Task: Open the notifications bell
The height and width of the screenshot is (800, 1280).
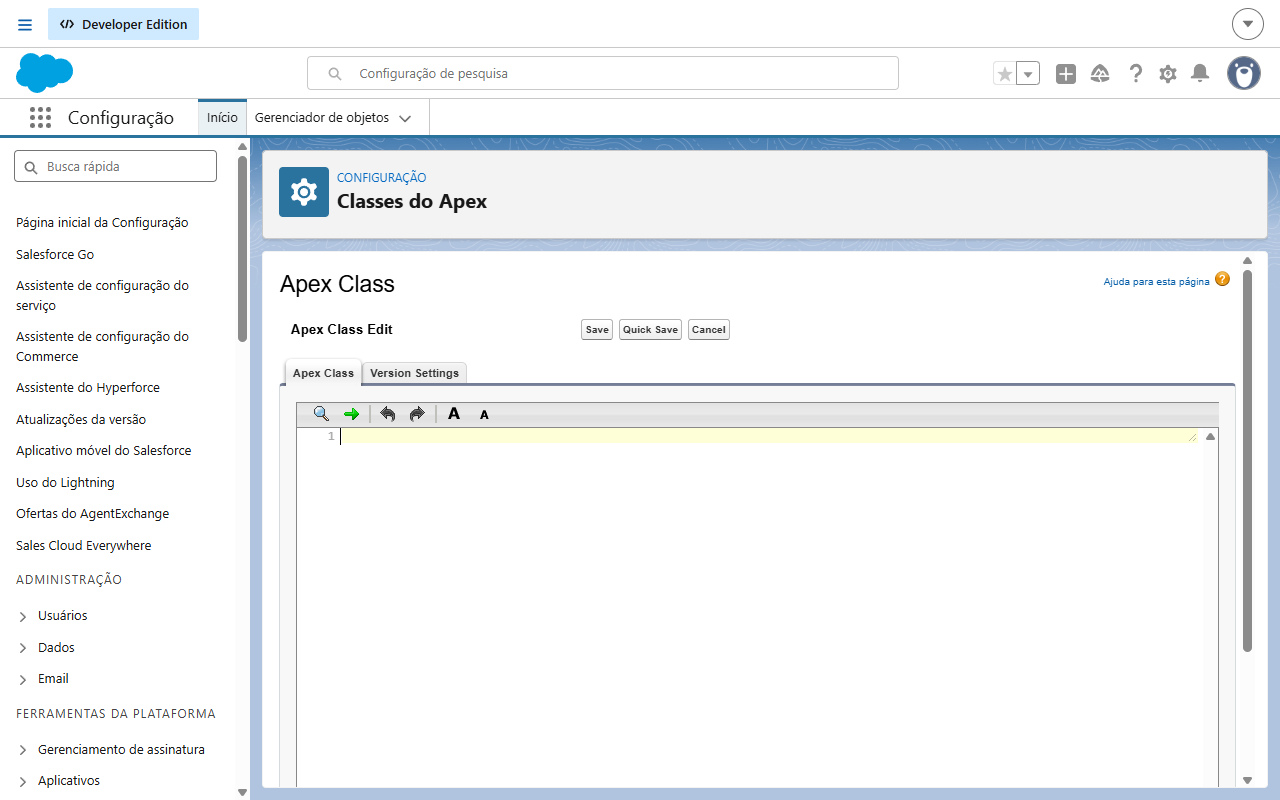Action: 1201,74
